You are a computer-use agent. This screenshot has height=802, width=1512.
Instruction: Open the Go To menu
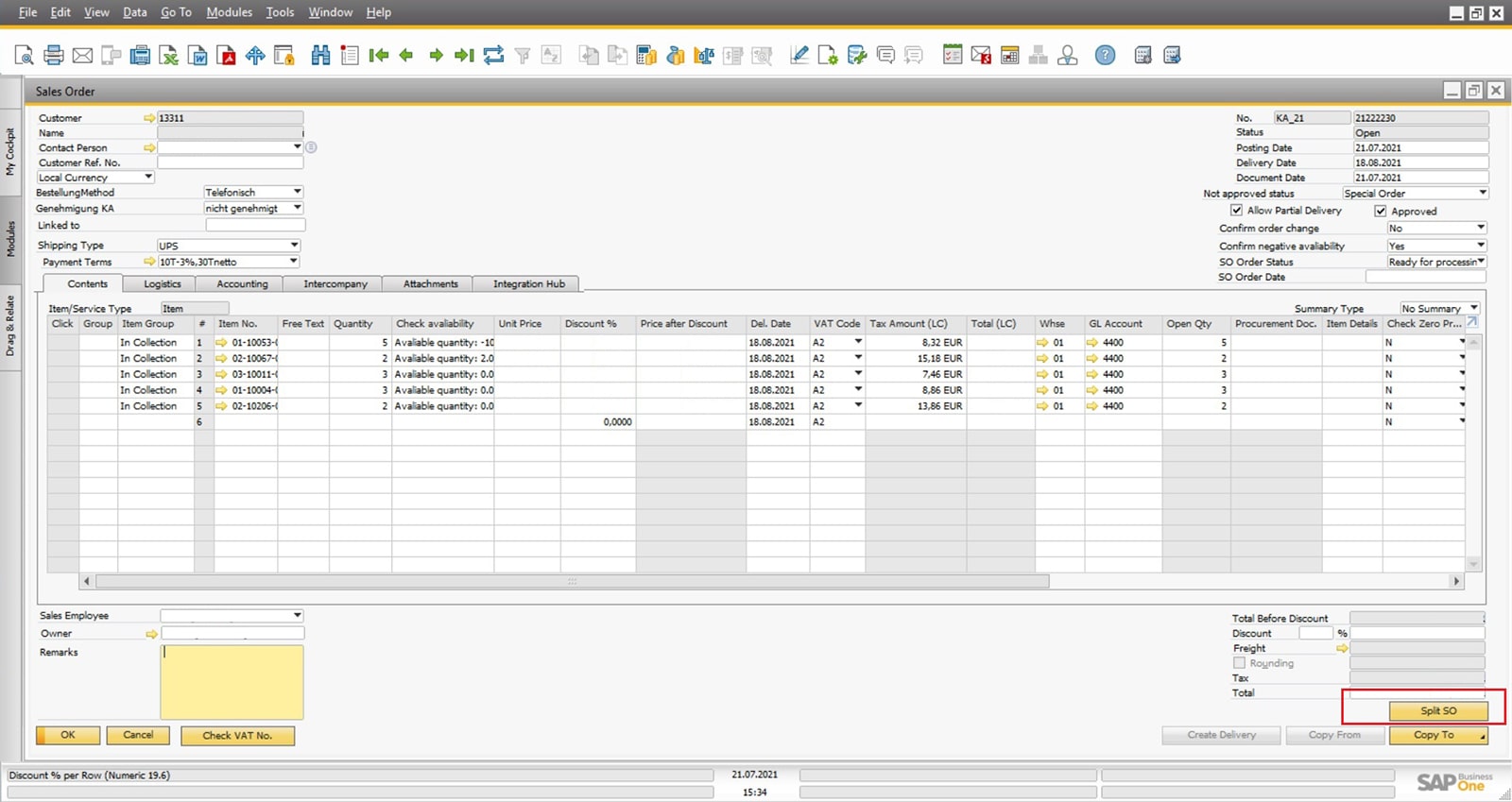pos(176,12)
